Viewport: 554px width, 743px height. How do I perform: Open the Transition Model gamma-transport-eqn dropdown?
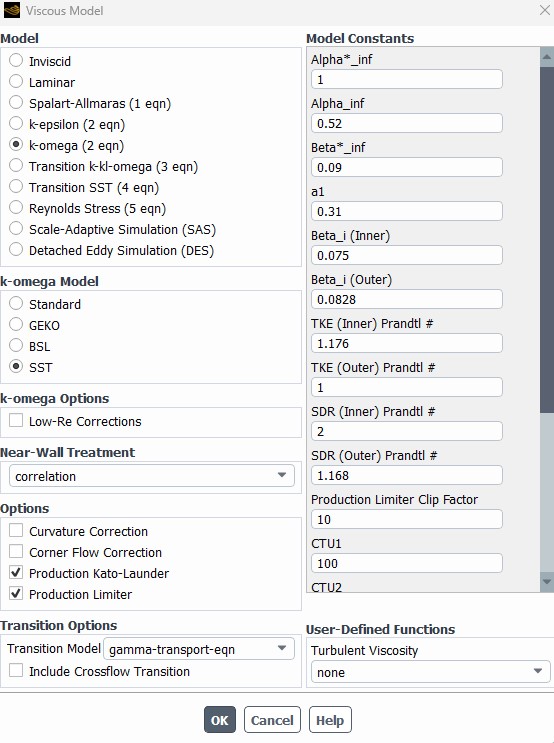click(x=199, y=649)
